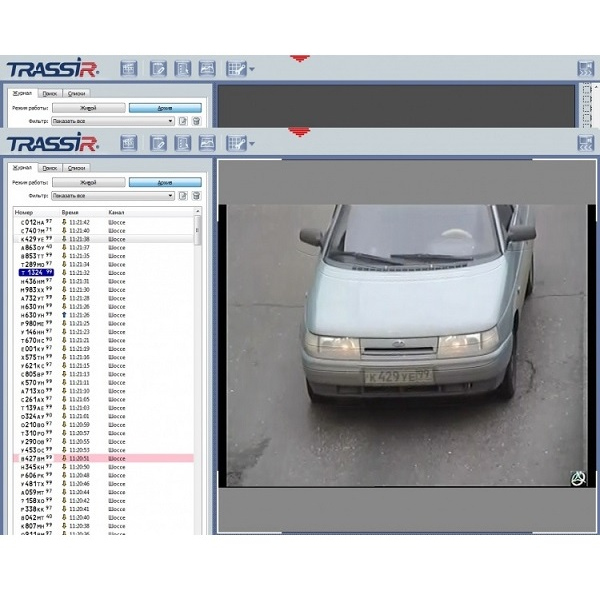The height and width of the screenshot is (600, 600).
Task: Enable Архив mode in lower panel
Action: pyautogui.click(x=165, y=183)
